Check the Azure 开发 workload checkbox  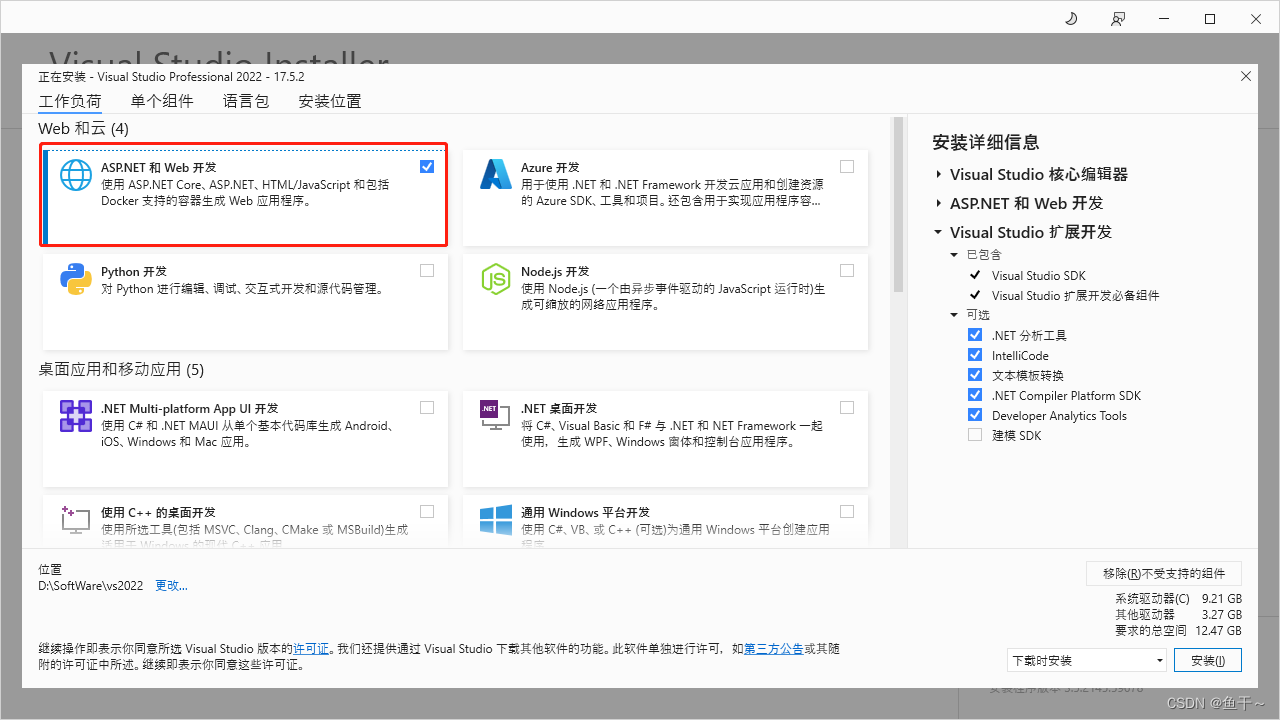click(847, 167)
